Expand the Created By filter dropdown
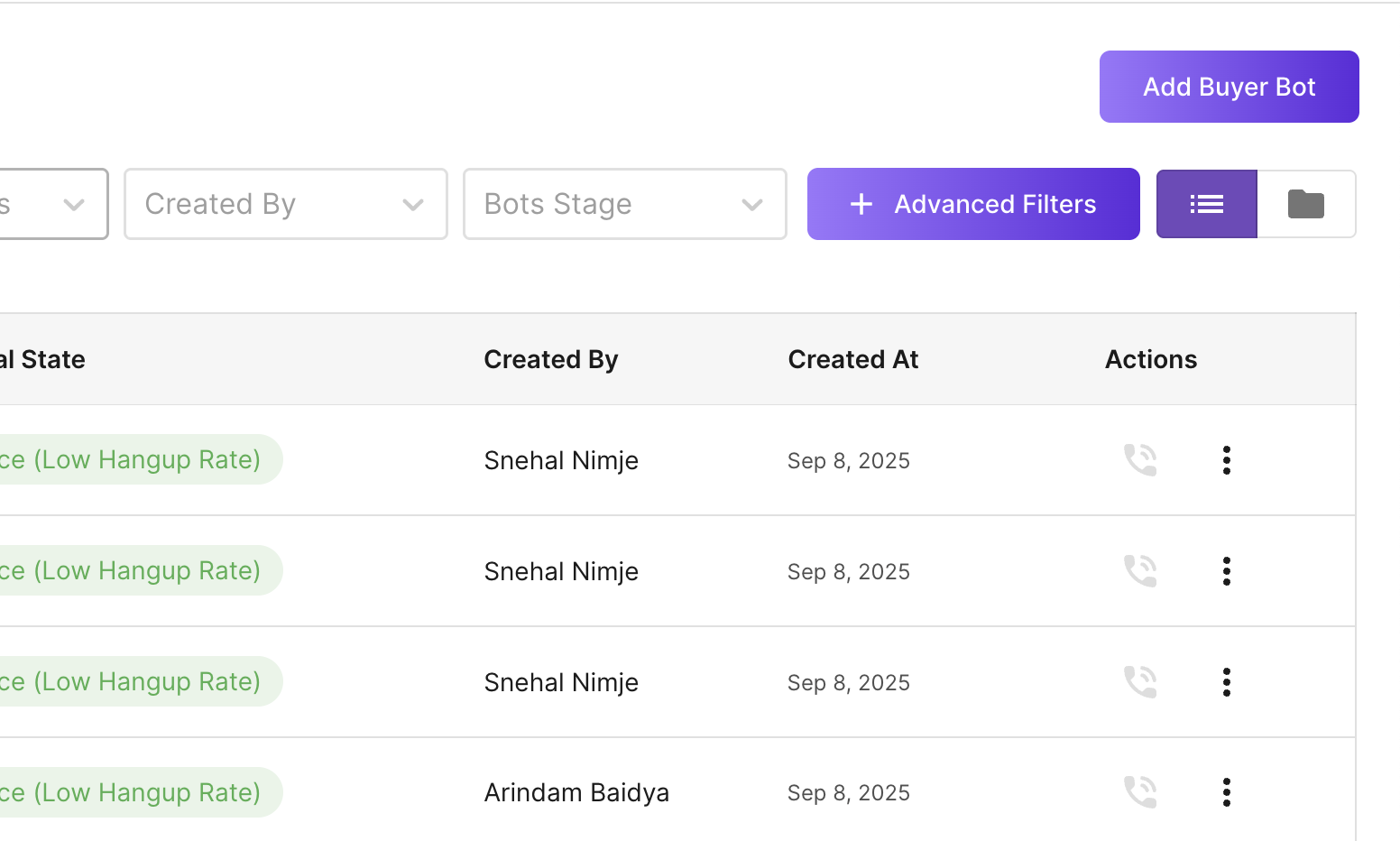Viewport: 1400px width, 841px height. (x=285, y=204)
